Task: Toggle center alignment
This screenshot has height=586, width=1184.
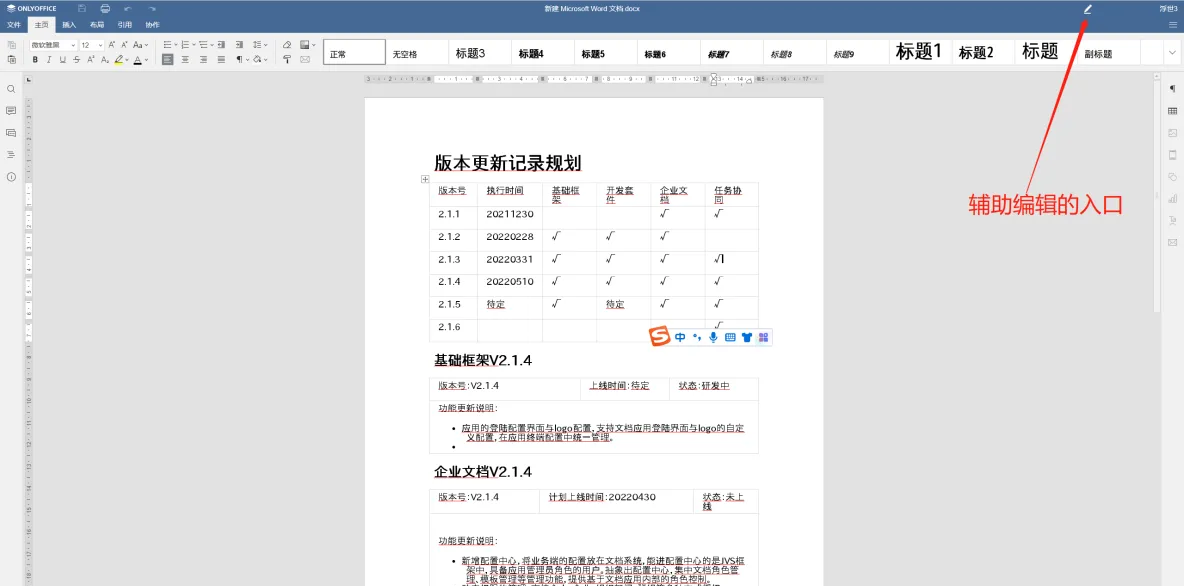Action: tap(185, 60)
